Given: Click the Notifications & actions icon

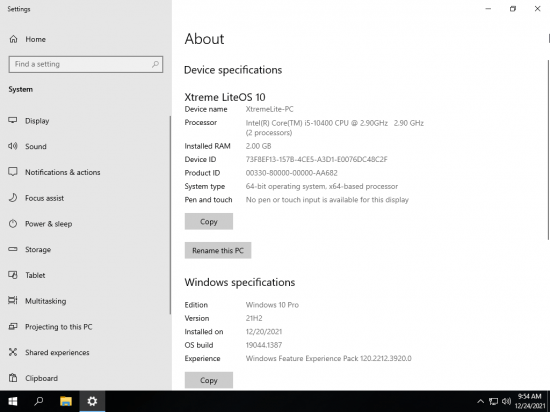Looking at the screenshot, I should 13,172.
